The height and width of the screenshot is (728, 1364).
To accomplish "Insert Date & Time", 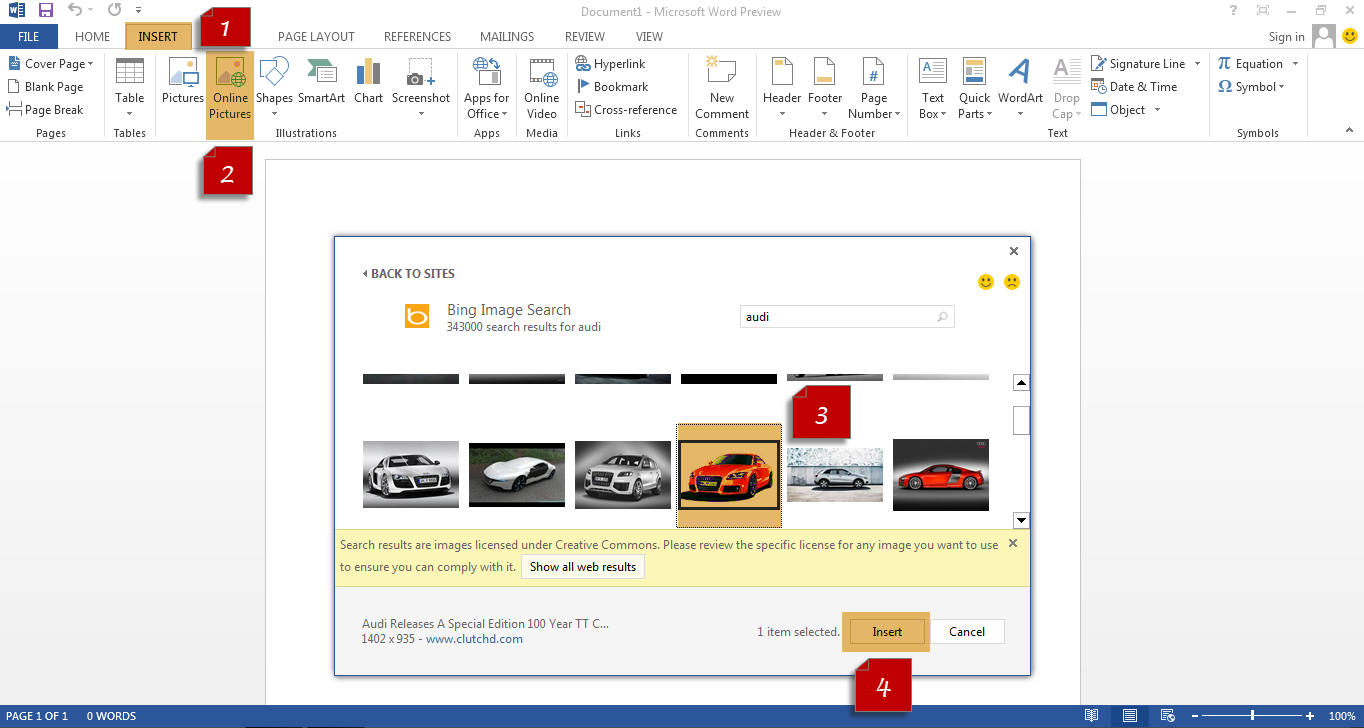I will click(x=1135, y=86).
